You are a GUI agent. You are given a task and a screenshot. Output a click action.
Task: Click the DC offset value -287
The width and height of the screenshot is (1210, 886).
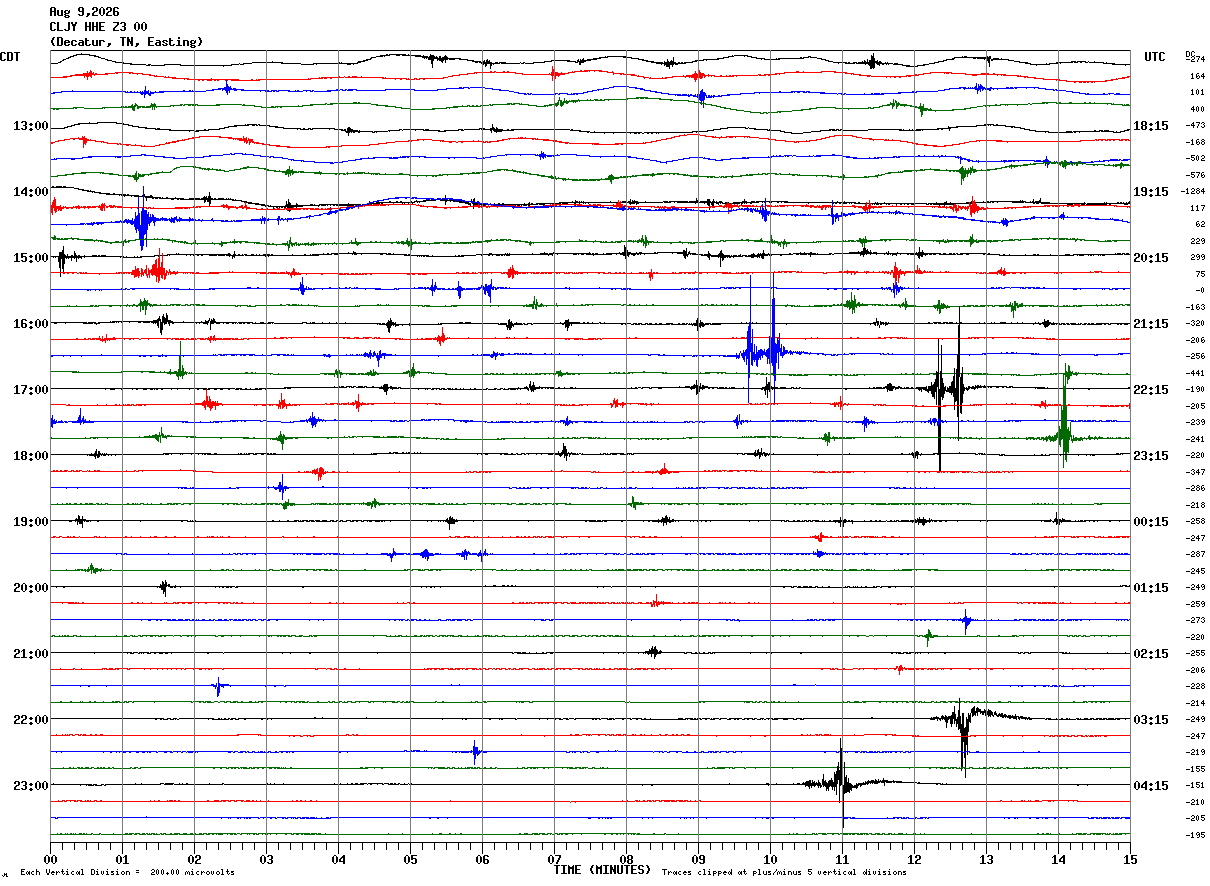[1196, 555]
